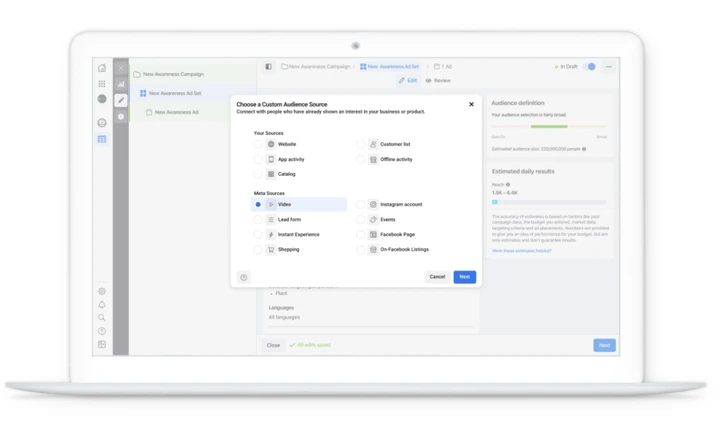Screen dimensions: 720x437
Task: Click info icon next to Reach
Action: tap(508, 185)
